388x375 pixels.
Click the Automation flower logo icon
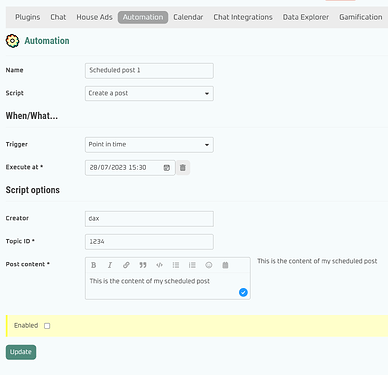(12, 41)
